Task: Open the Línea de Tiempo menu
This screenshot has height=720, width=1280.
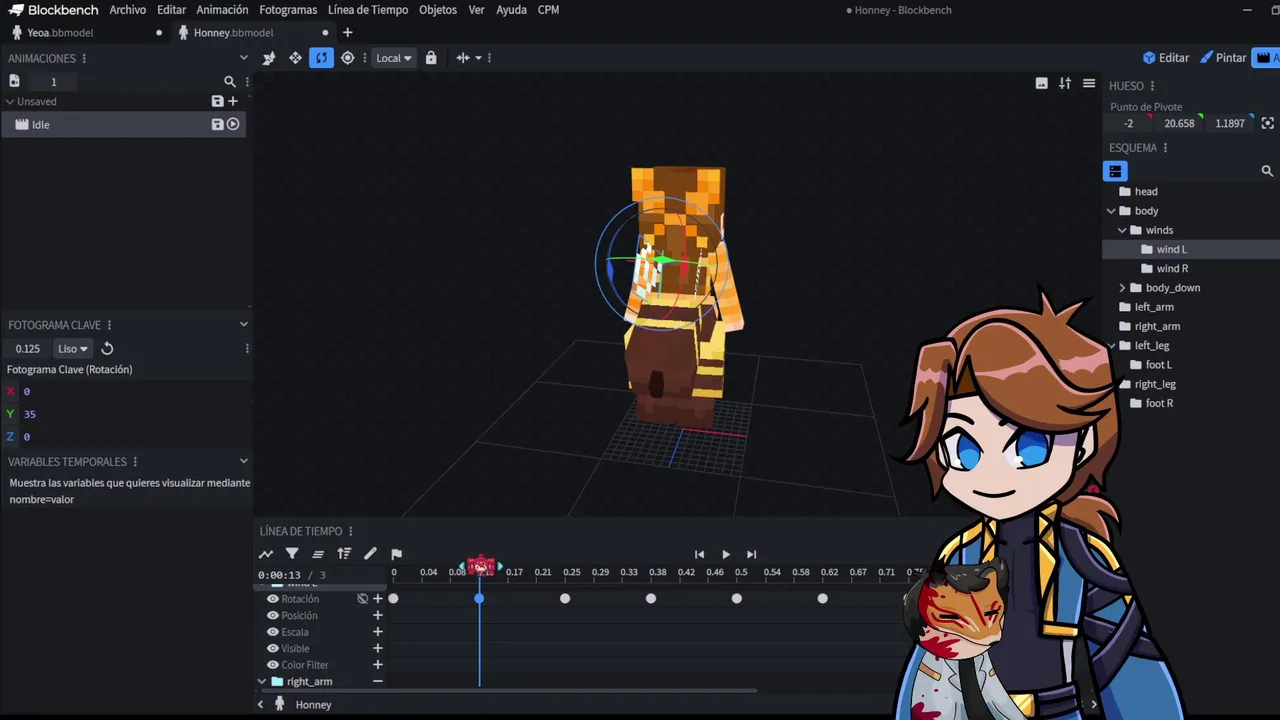Action: click(x=368, y=10)
